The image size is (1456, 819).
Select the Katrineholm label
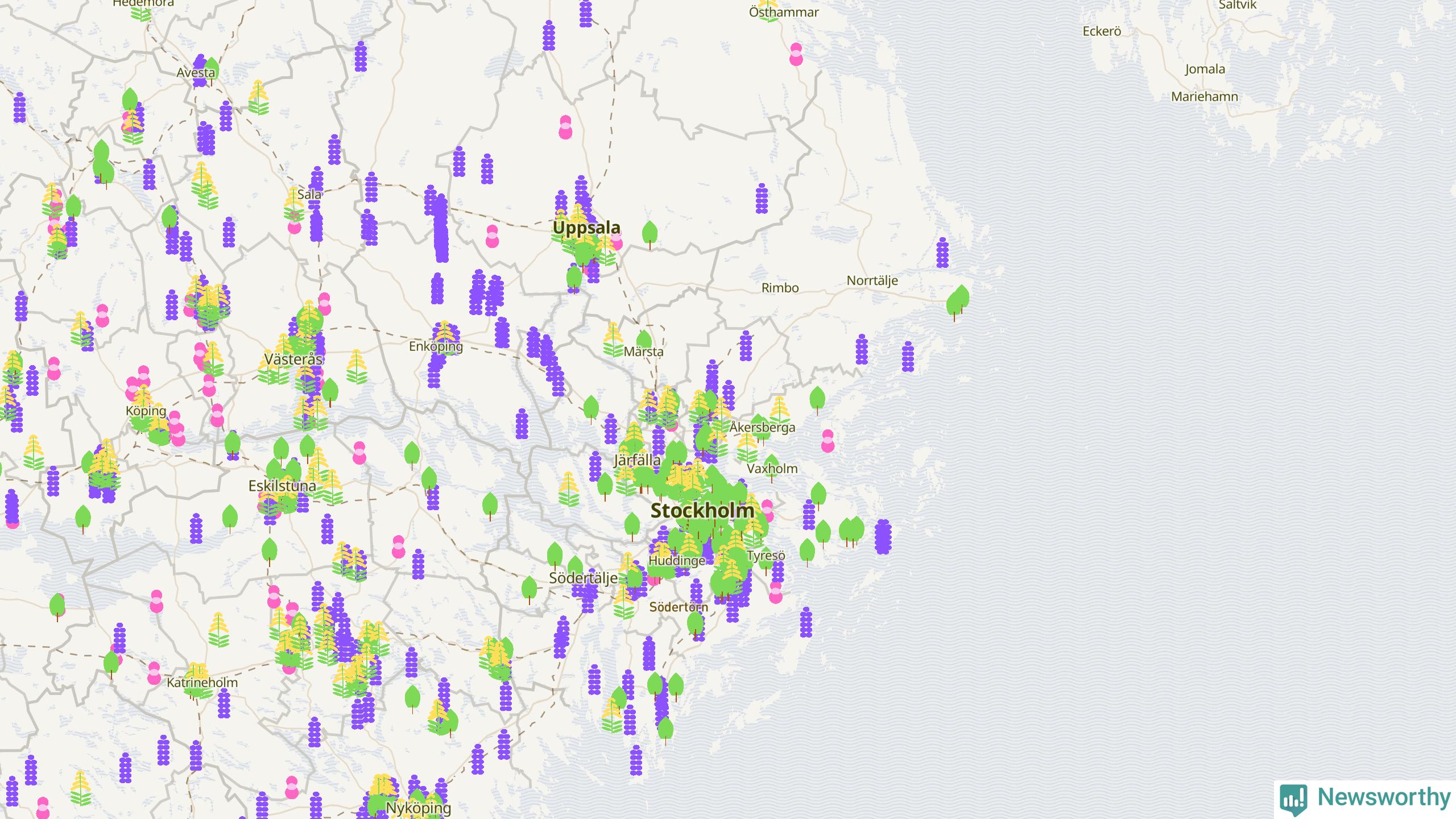[x=202, y=682]
